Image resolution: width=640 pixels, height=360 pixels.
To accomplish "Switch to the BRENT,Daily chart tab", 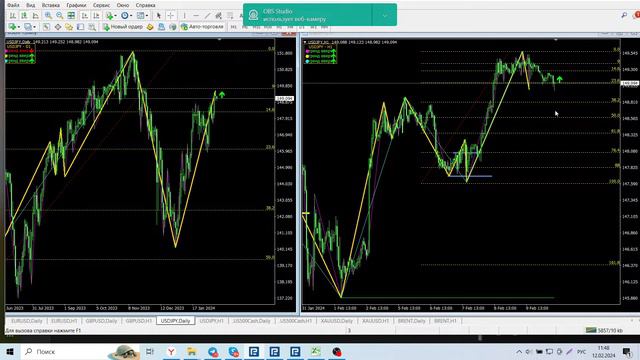I will click(x=411, y=321).
